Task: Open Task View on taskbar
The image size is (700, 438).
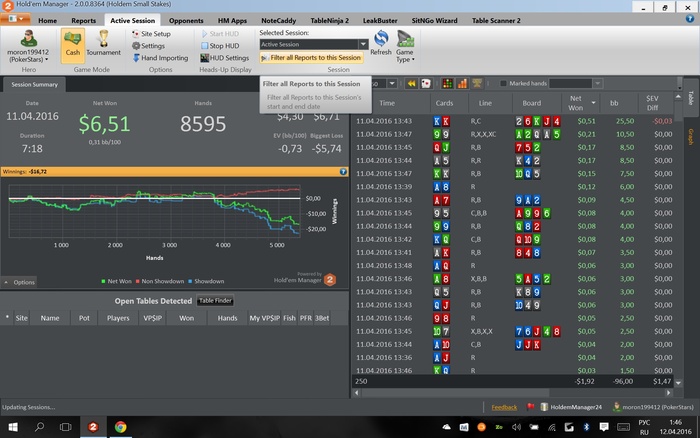Action: 66,427
